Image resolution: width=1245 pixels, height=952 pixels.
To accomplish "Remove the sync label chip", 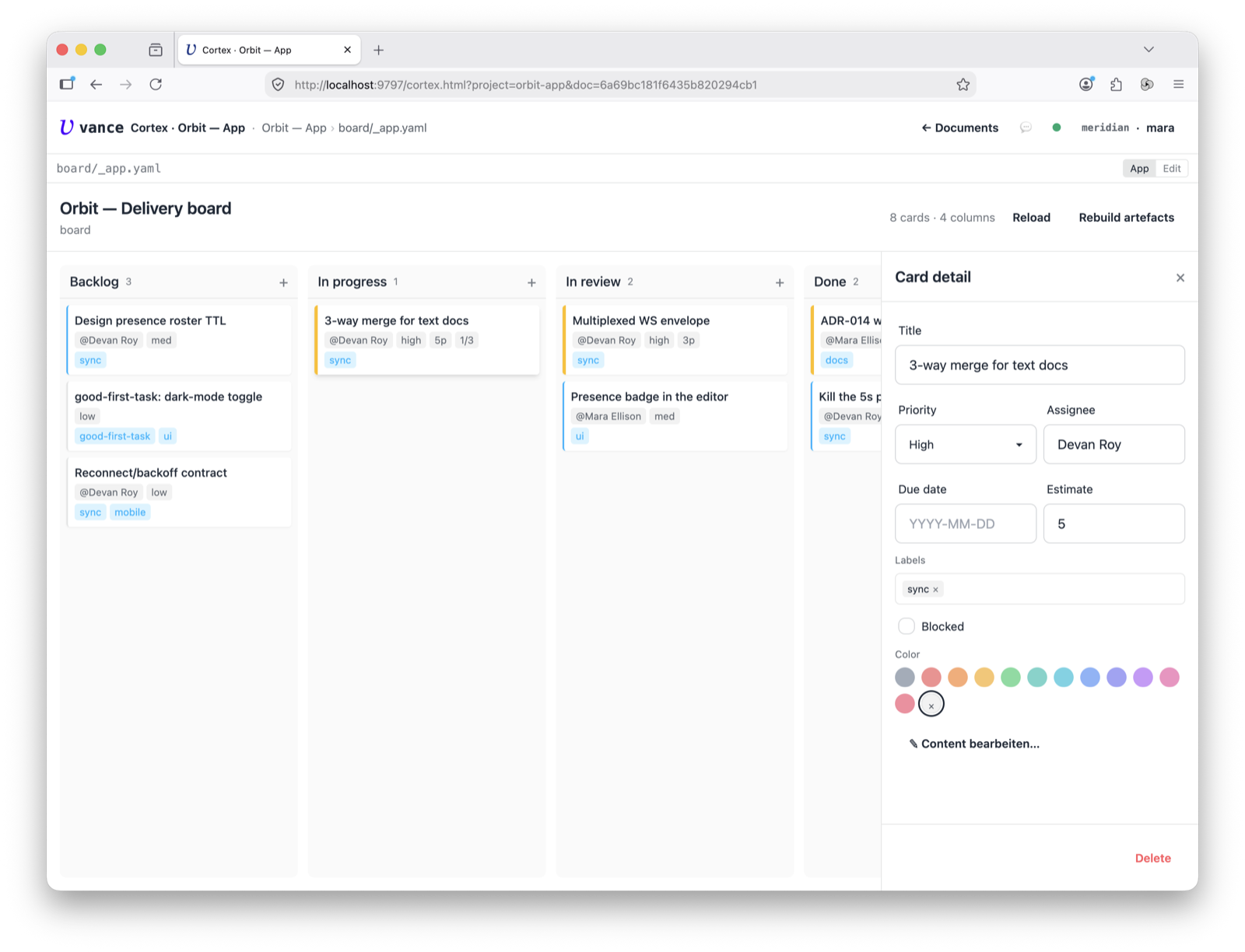I will pos(935,590).
